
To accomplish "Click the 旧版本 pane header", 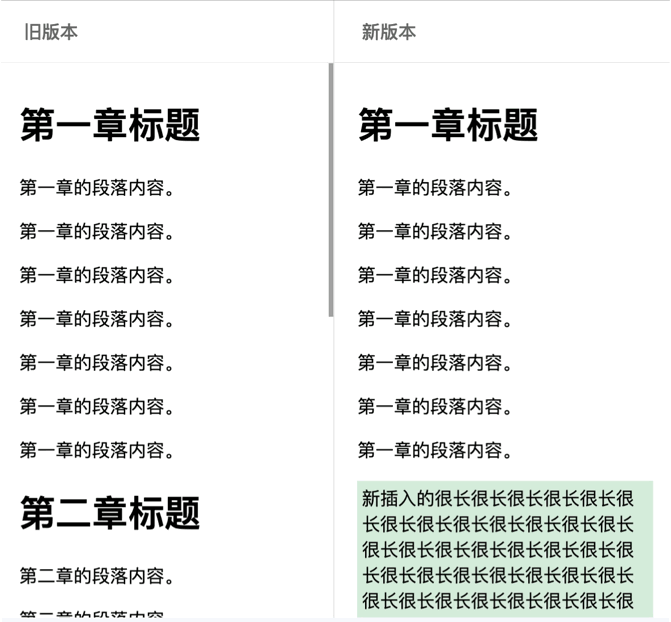I will point(51,32).
